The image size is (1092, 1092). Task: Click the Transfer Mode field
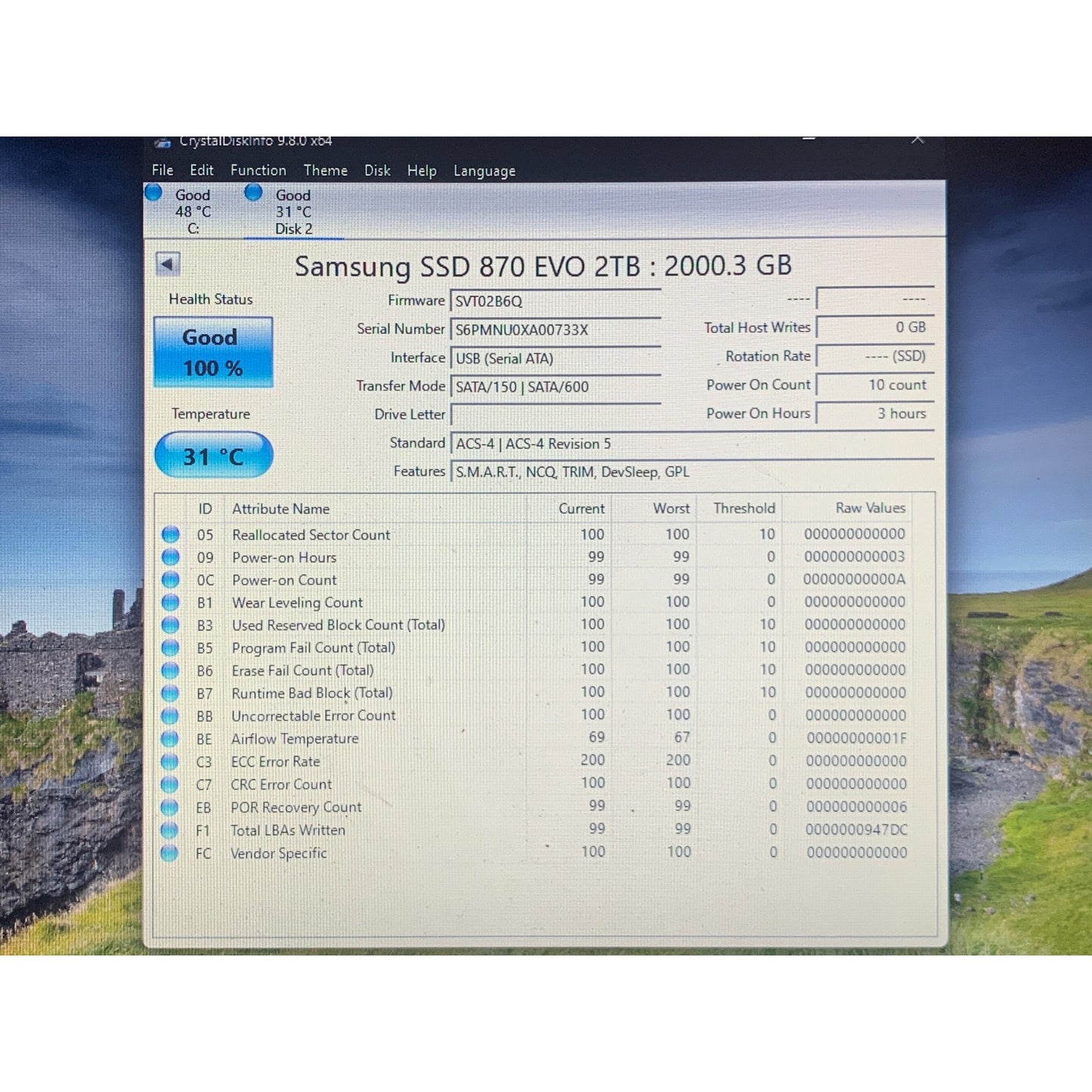pos(555,387)
